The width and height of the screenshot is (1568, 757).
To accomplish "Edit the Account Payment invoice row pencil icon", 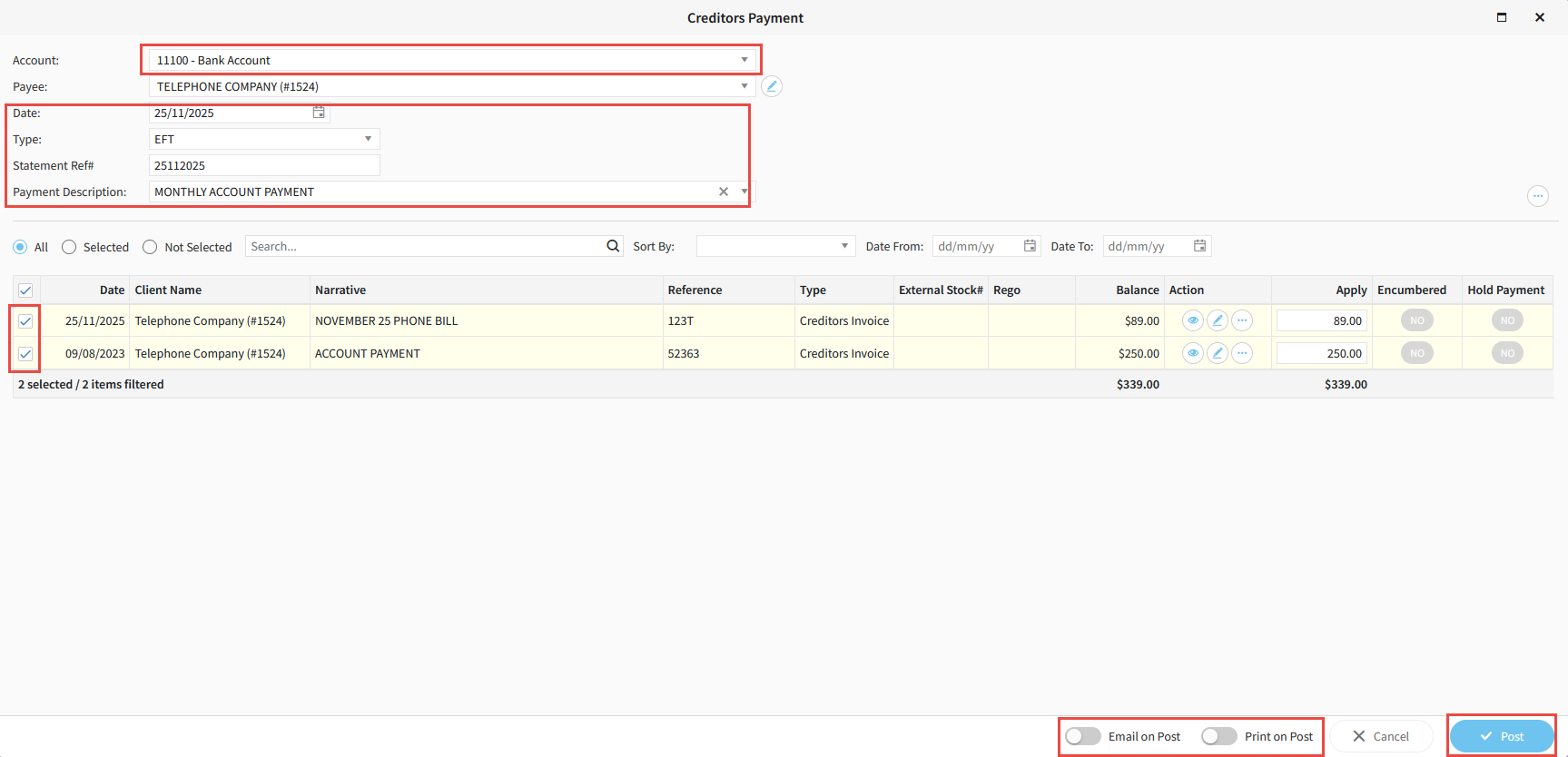I will (x=1218, y=353).
